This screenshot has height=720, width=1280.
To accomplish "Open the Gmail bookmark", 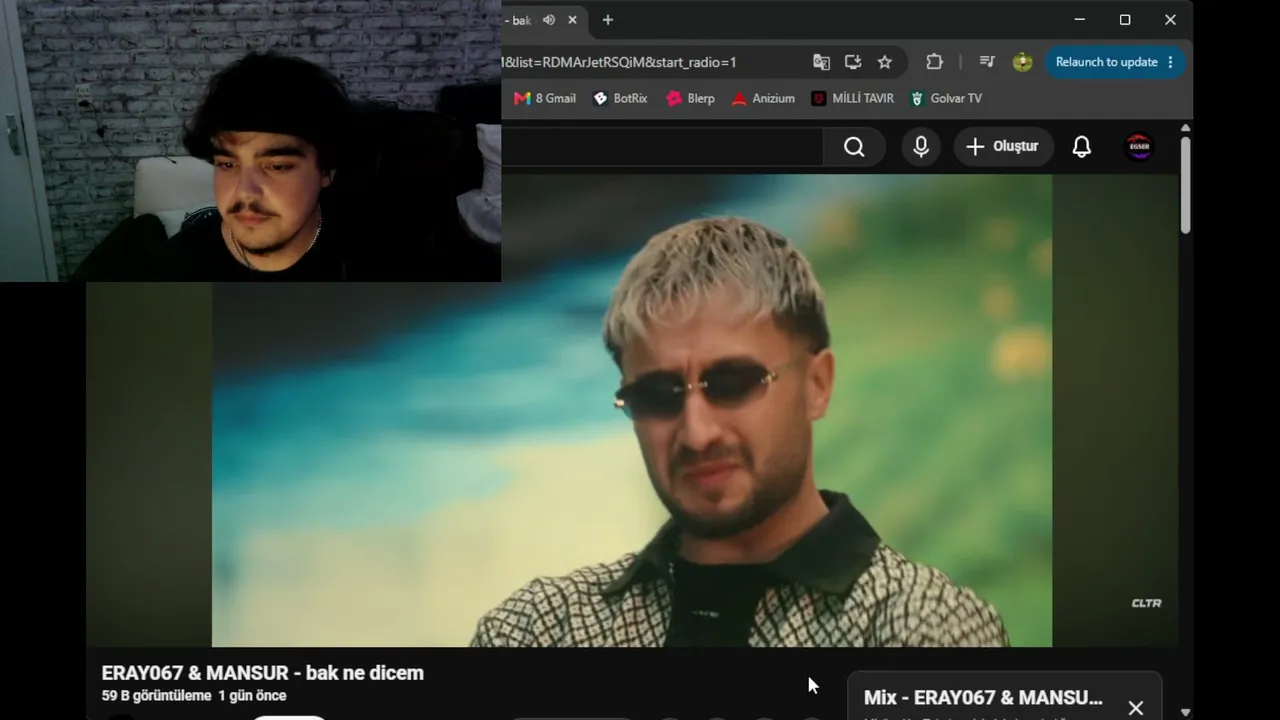I will [545, 98].
